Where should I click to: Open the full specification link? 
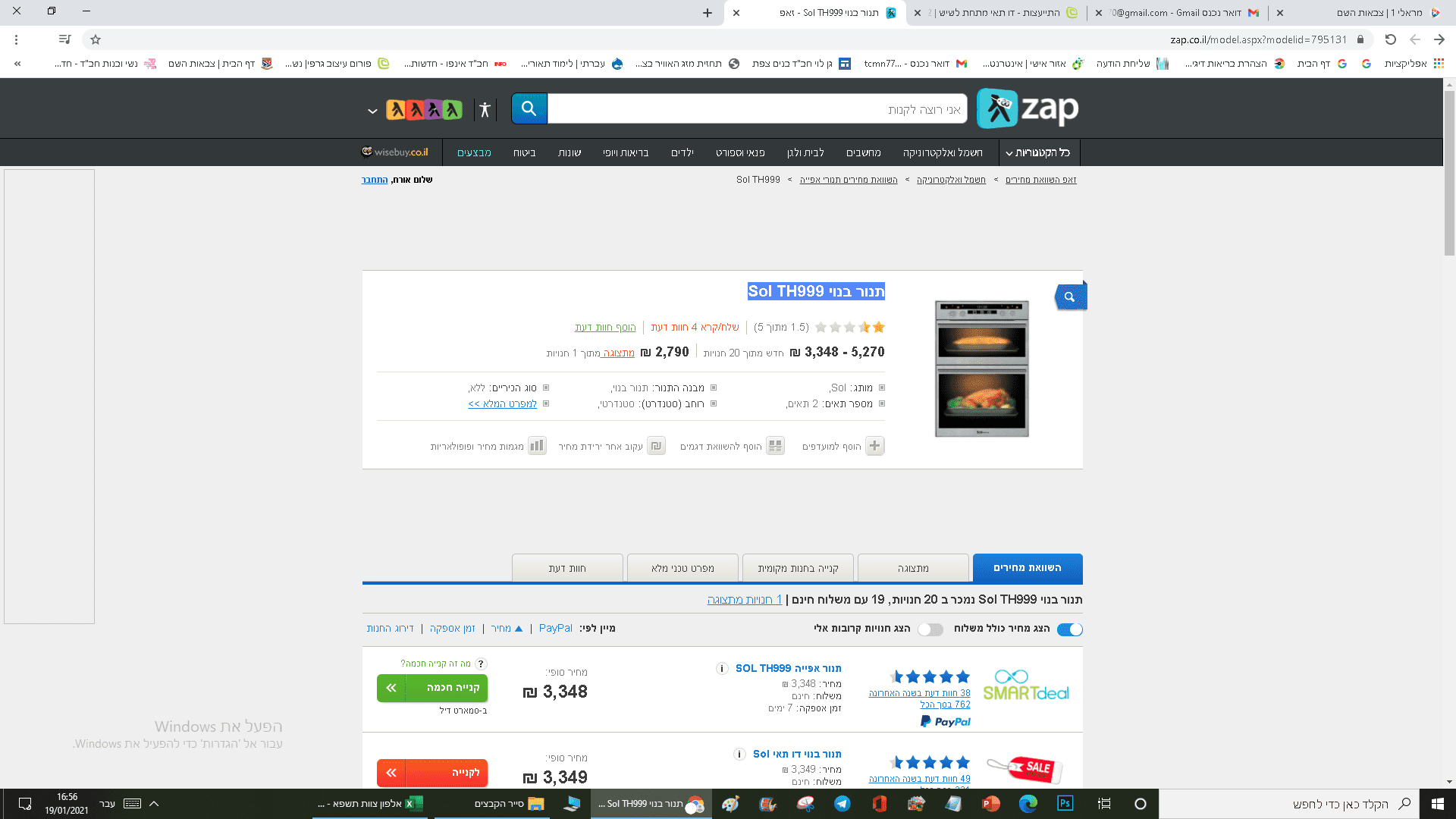click(503, 403)
